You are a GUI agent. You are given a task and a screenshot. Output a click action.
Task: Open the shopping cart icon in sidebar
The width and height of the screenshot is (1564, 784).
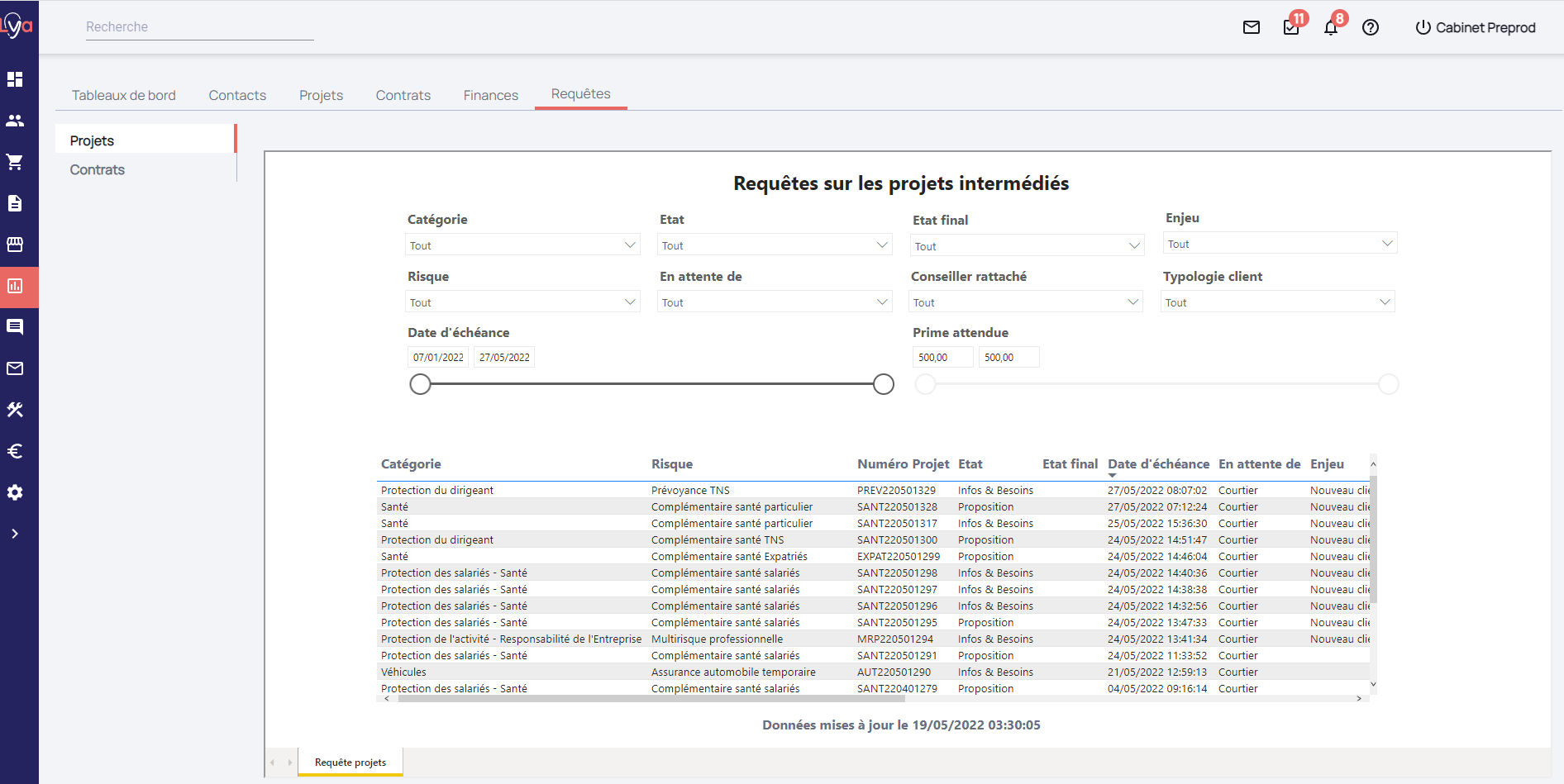[x=15, y=162]
